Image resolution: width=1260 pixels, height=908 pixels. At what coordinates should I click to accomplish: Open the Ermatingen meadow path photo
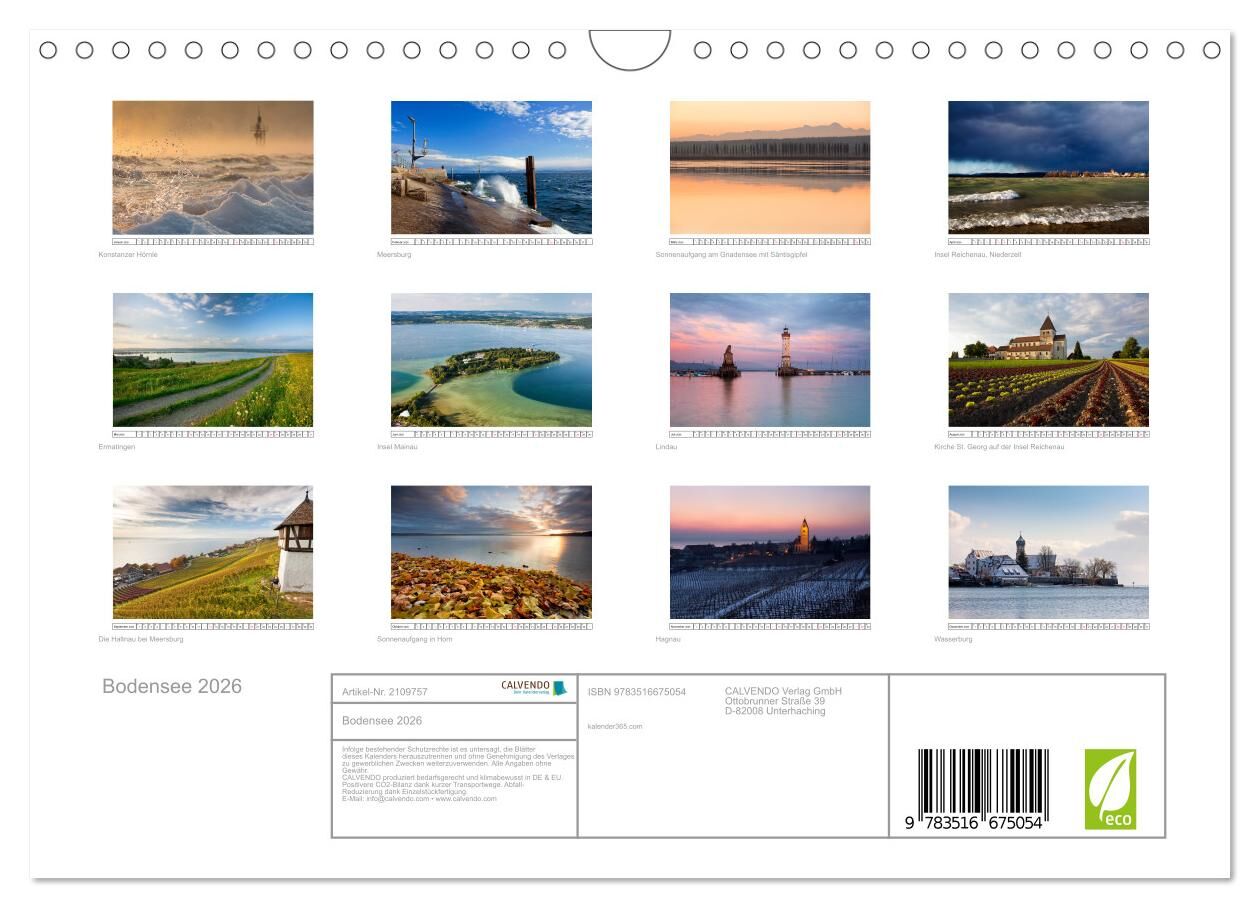213,360
